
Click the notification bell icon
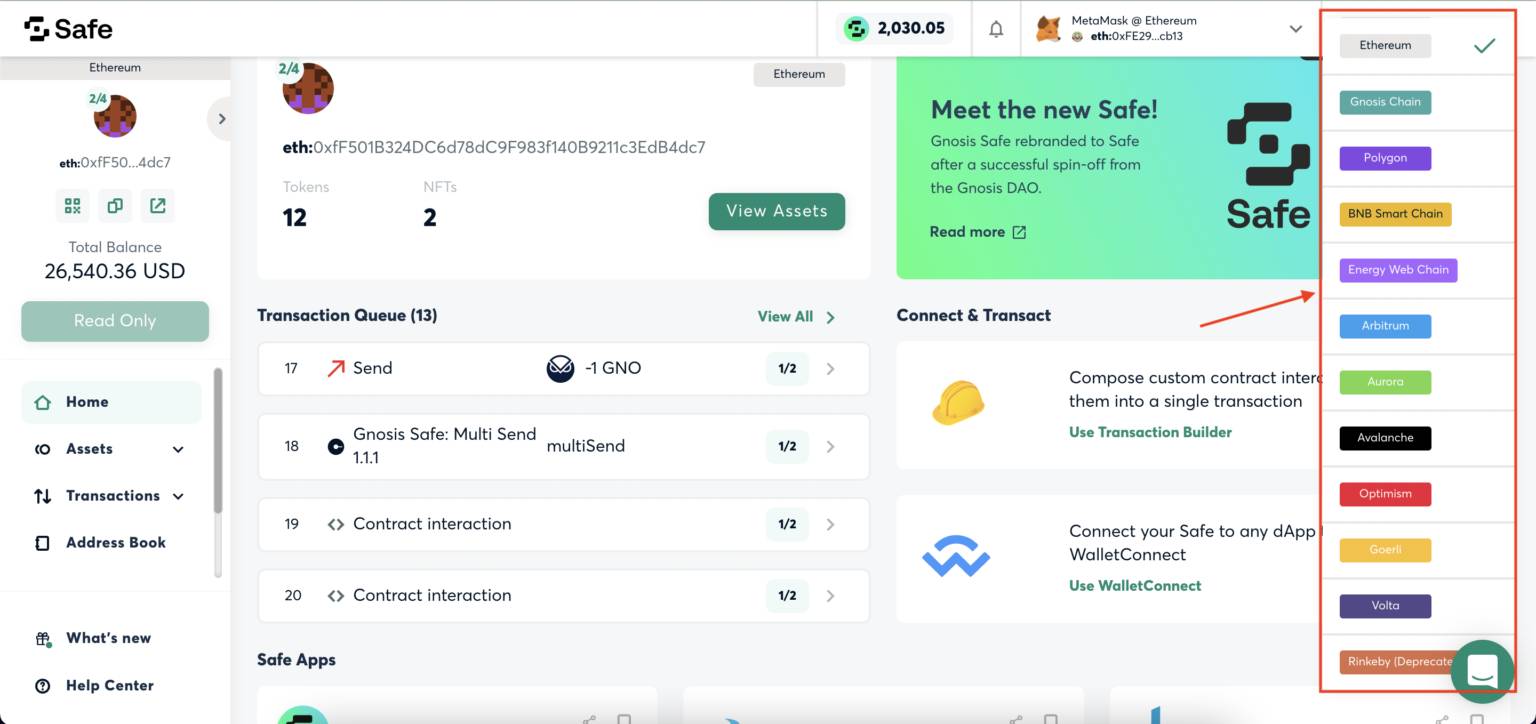tap(996, 29)
